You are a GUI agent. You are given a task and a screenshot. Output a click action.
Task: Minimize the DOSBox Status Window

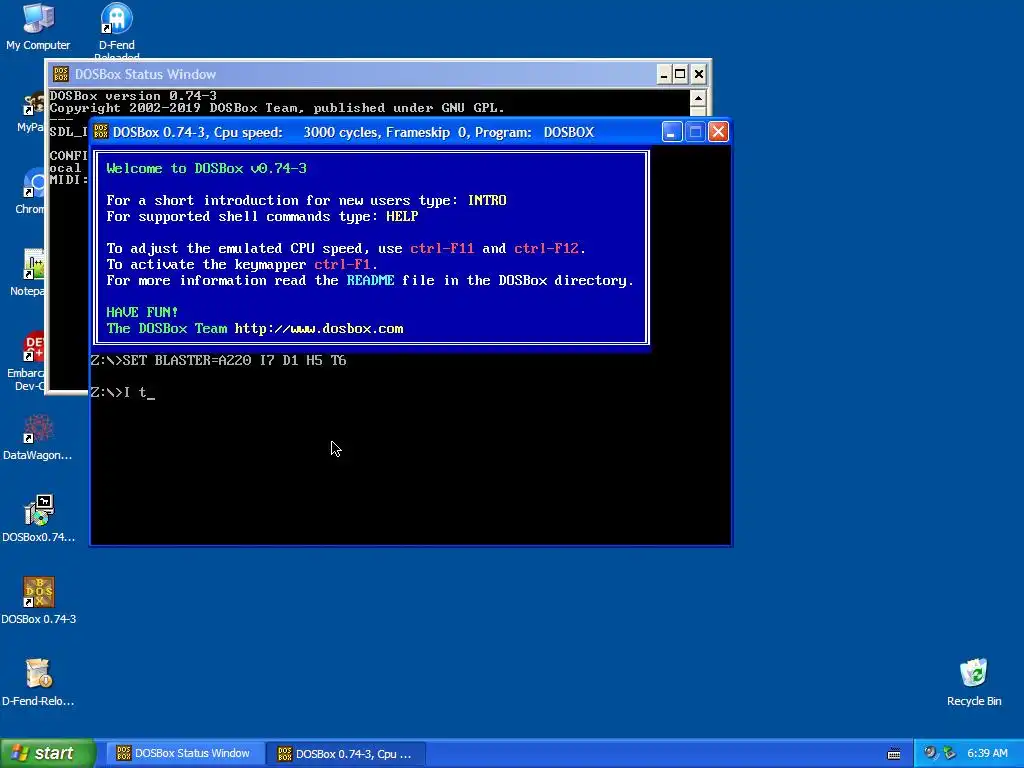point(664,74)
